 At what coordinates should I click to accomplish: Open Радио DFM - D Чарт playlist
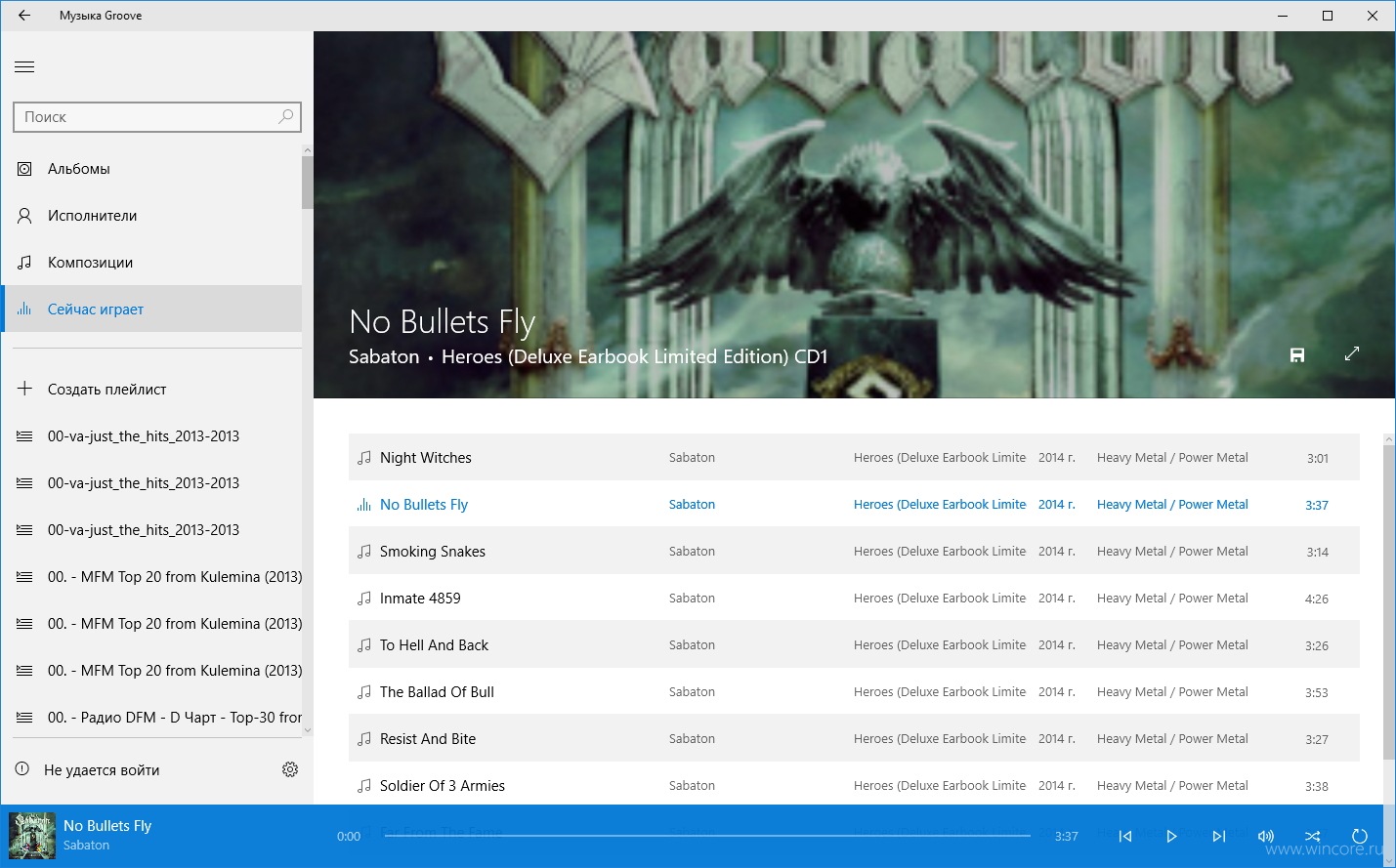click(151, 718)
